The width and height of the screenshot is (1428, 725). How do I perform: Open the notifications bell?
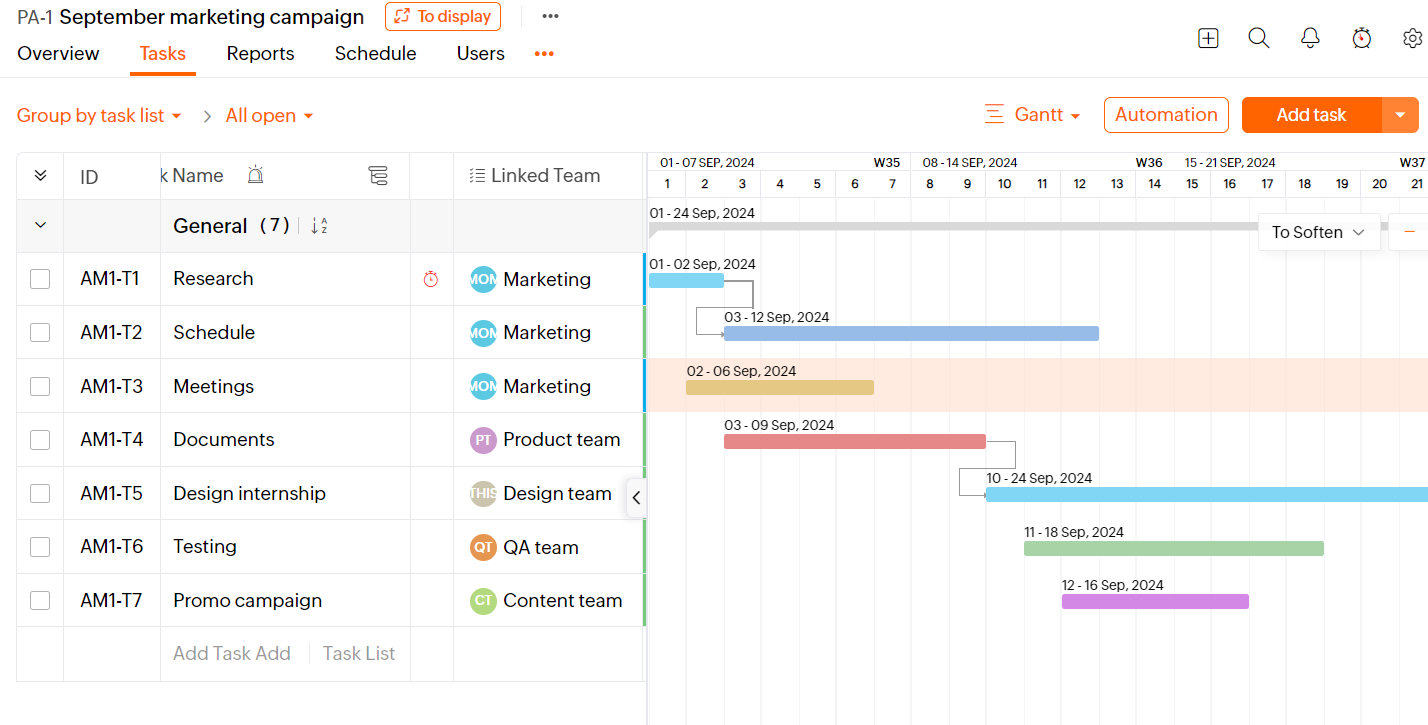[1310, 37]
